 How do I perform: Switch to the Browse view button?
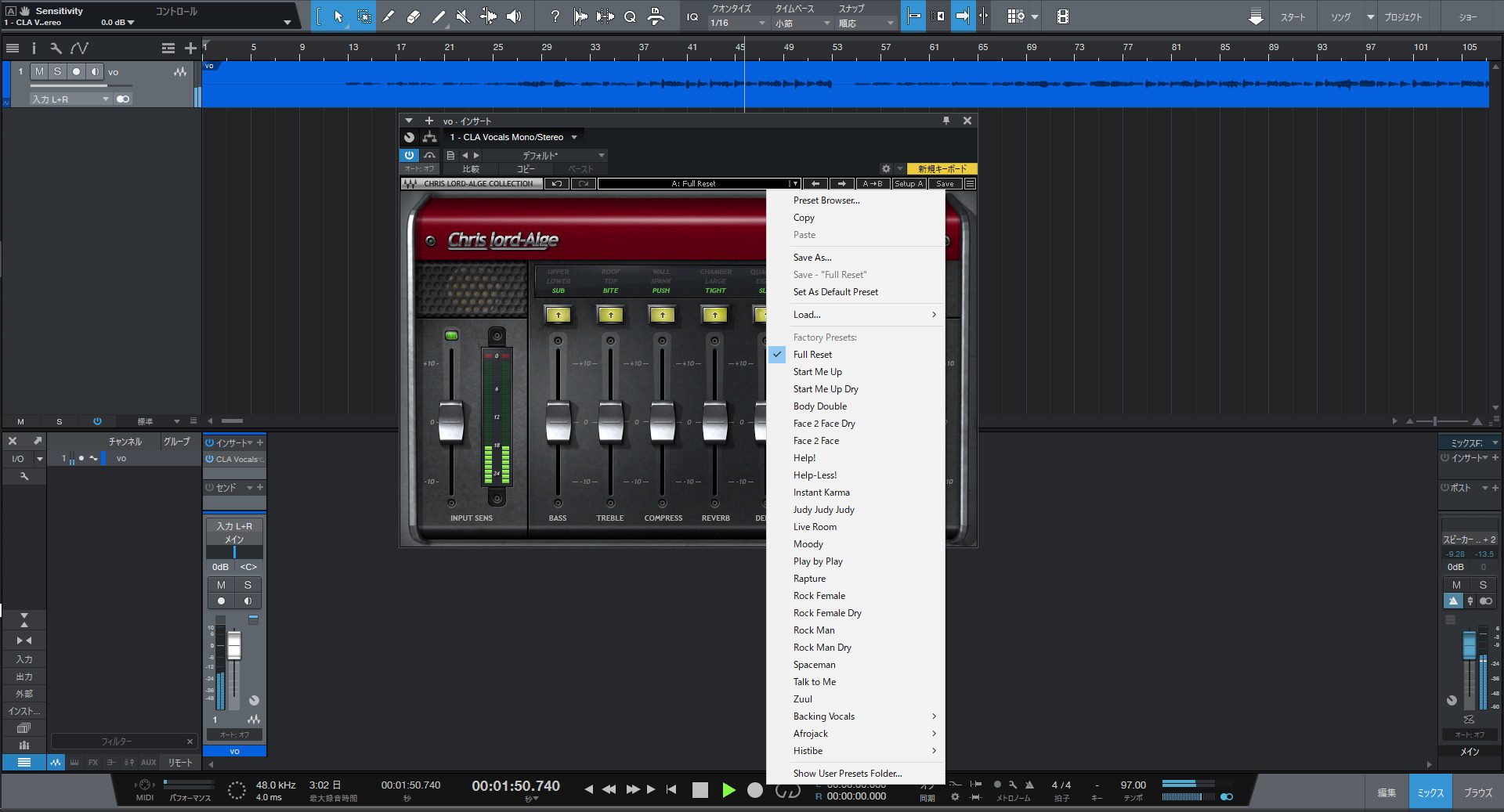[1478, 792]
